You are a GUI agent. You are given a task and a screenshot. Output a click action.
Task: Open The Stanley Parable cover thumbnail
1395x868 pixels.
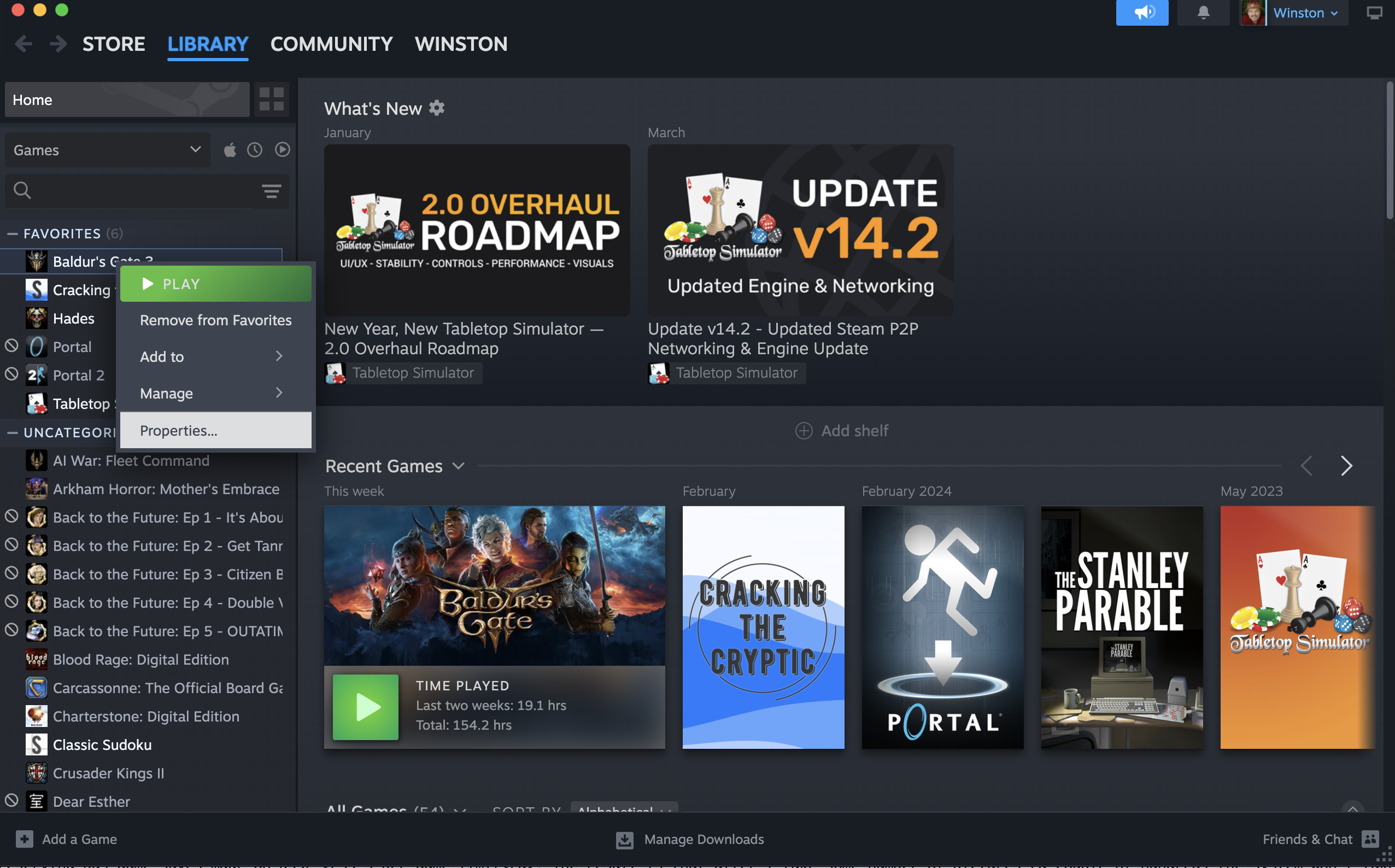(x=1121, y=626)
